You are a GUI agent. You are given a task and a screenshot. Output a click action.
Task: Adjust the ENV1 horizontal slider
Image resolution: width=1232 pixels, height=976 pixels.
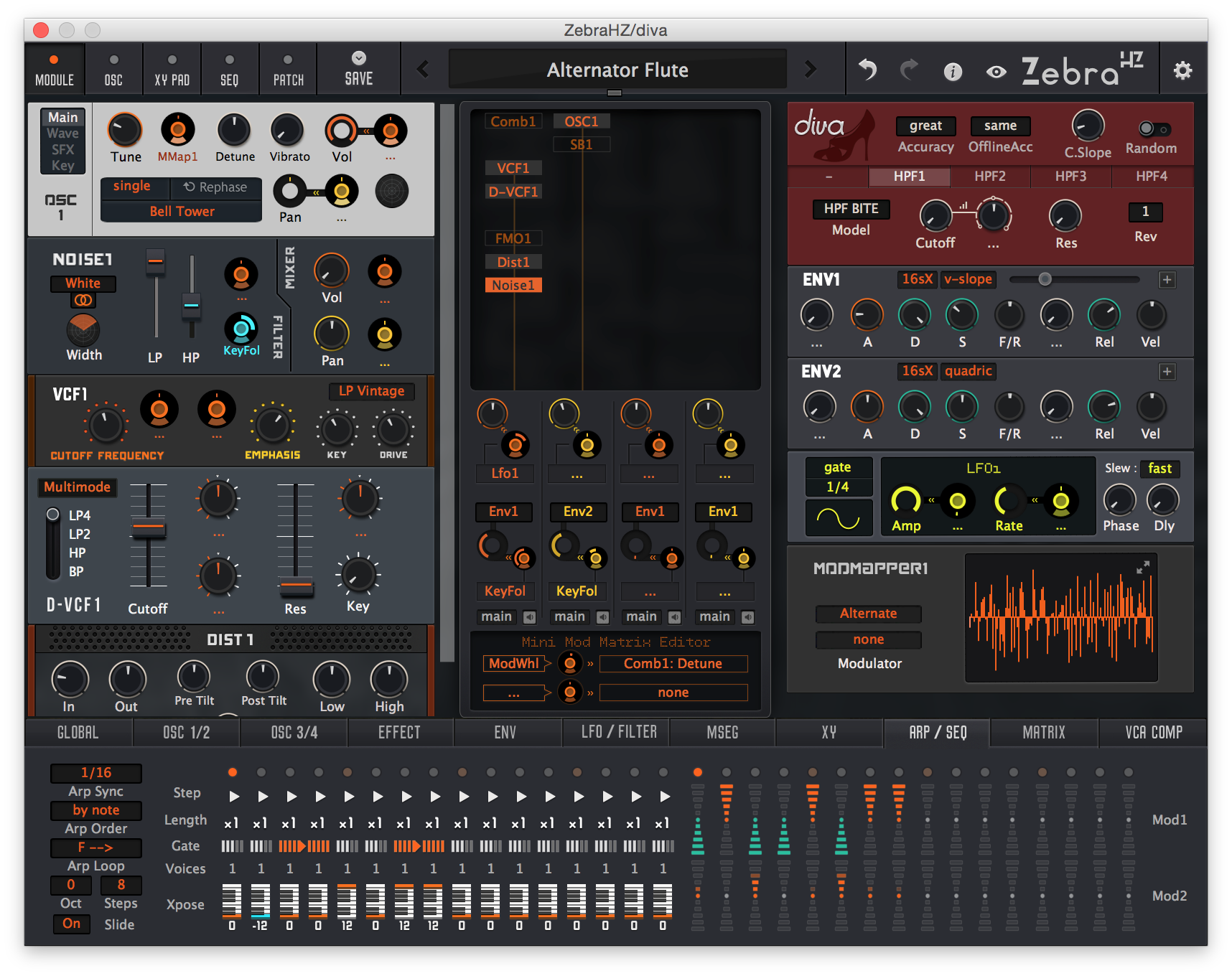pyautogui.click(x=1045, y=279)
